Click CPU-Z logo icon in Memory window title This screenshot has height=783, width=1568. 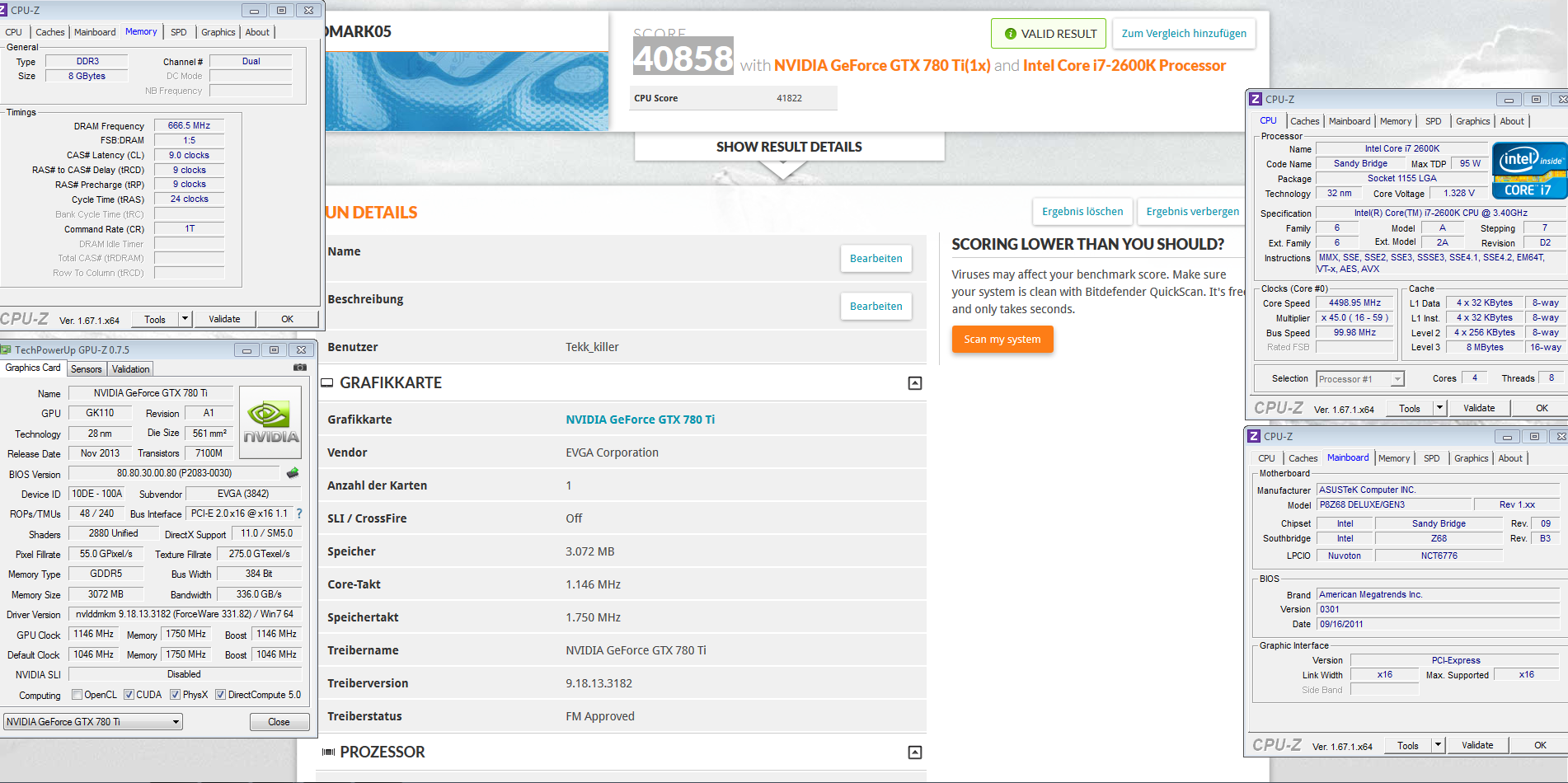click(x=3, y=10)
